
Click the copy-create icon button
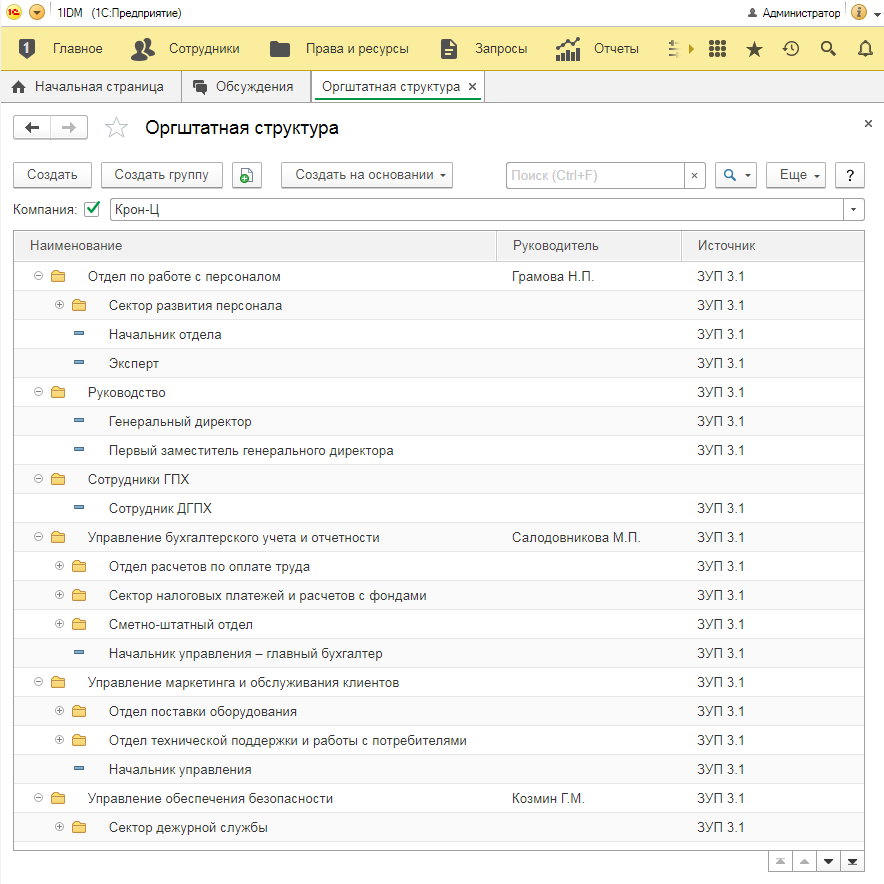(x=246, y=175)
